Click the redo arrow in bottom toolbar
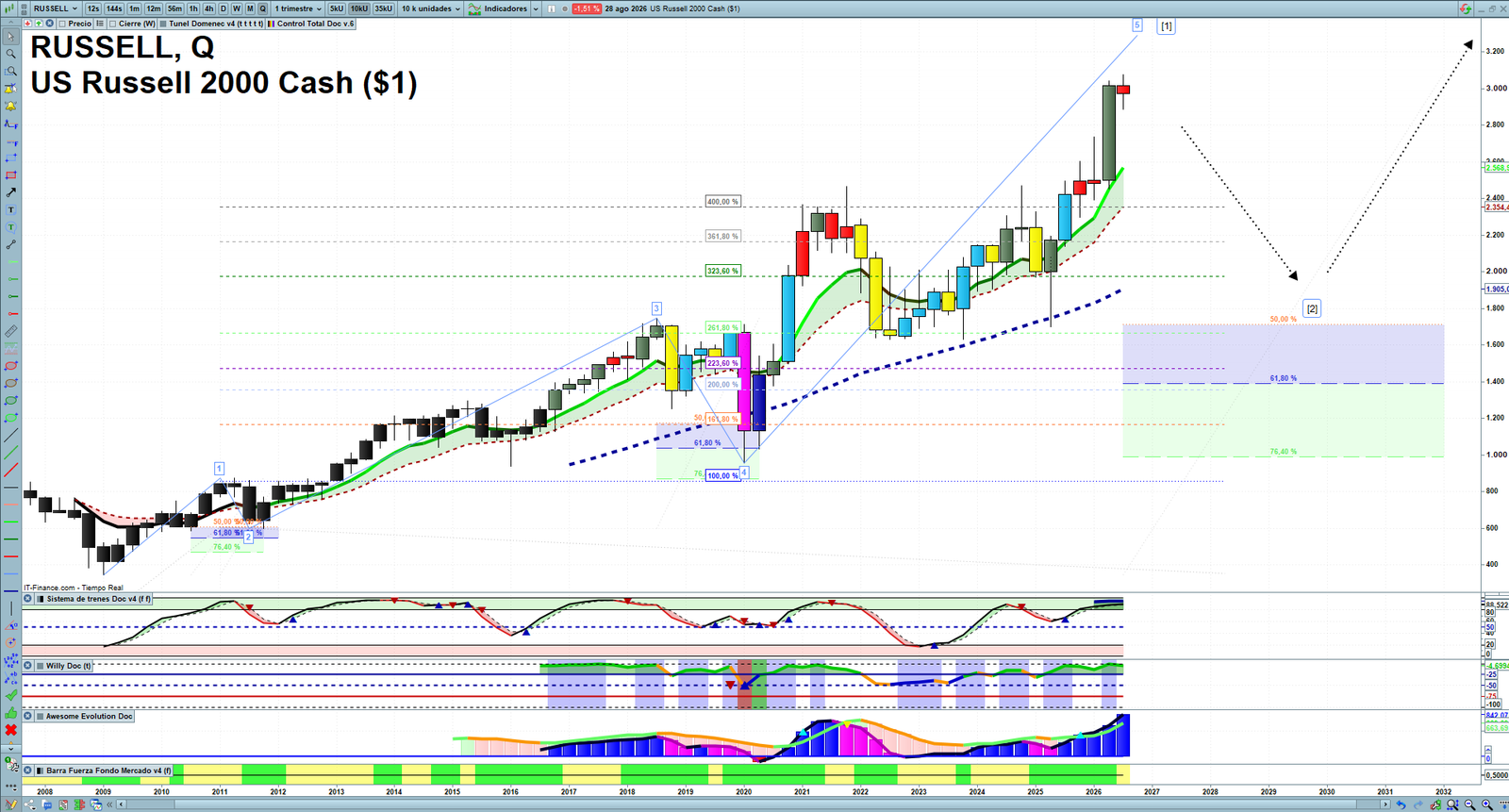This screenshot has width=1509, height=812. tap(1418, 804)
